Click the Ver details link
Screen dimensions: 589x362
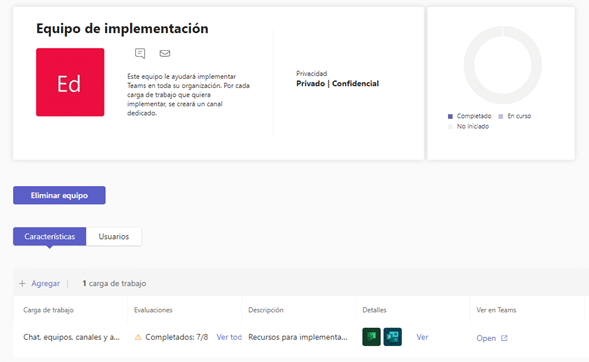pos(422,337)
